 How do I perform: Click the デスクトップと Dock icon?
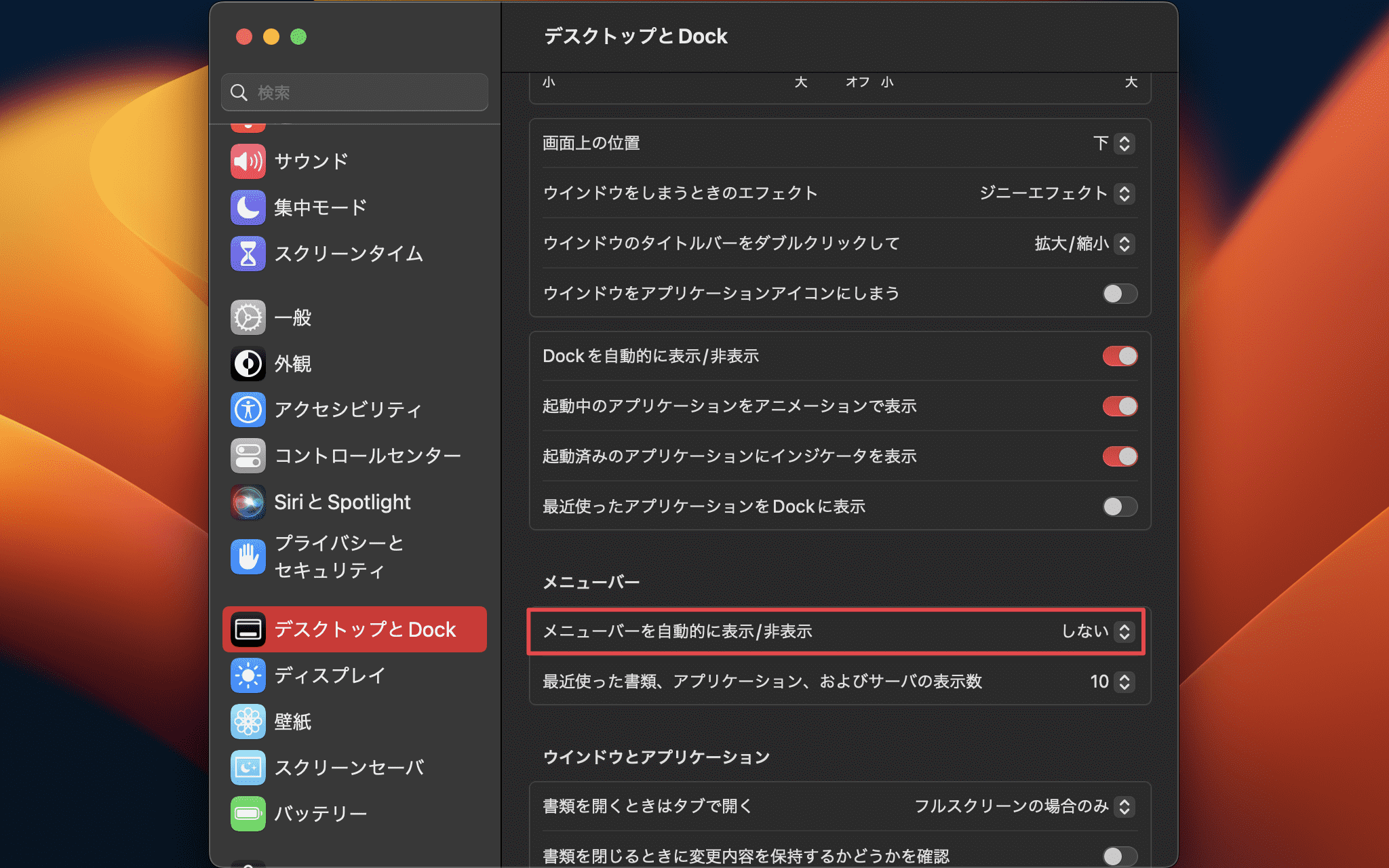(x=248, y=629)
